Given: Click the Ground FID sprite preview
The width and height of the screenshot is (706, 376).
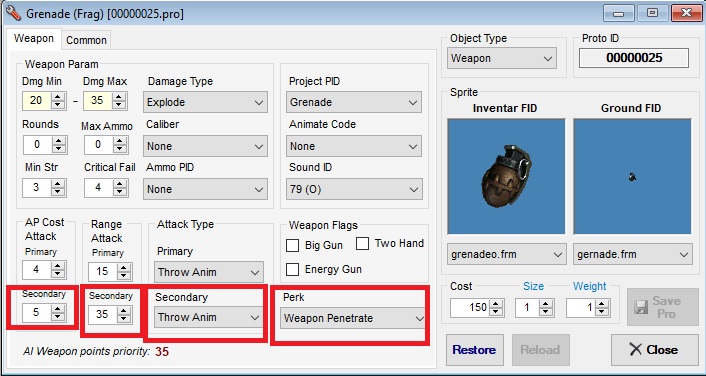Looking at the screenshot, I should tap(633, 176).
